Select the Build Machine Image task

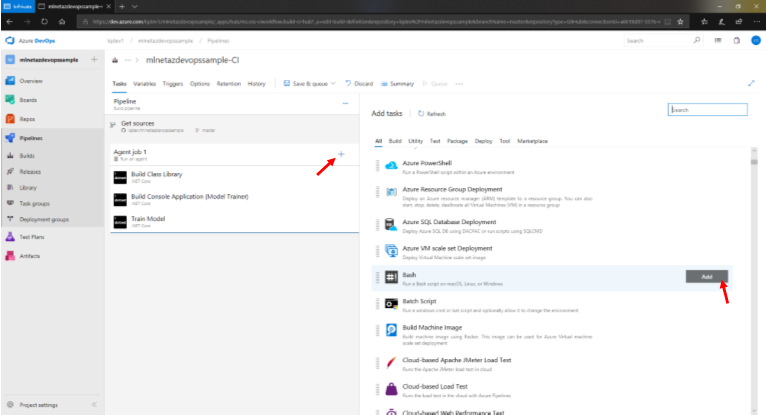point(552,335)
